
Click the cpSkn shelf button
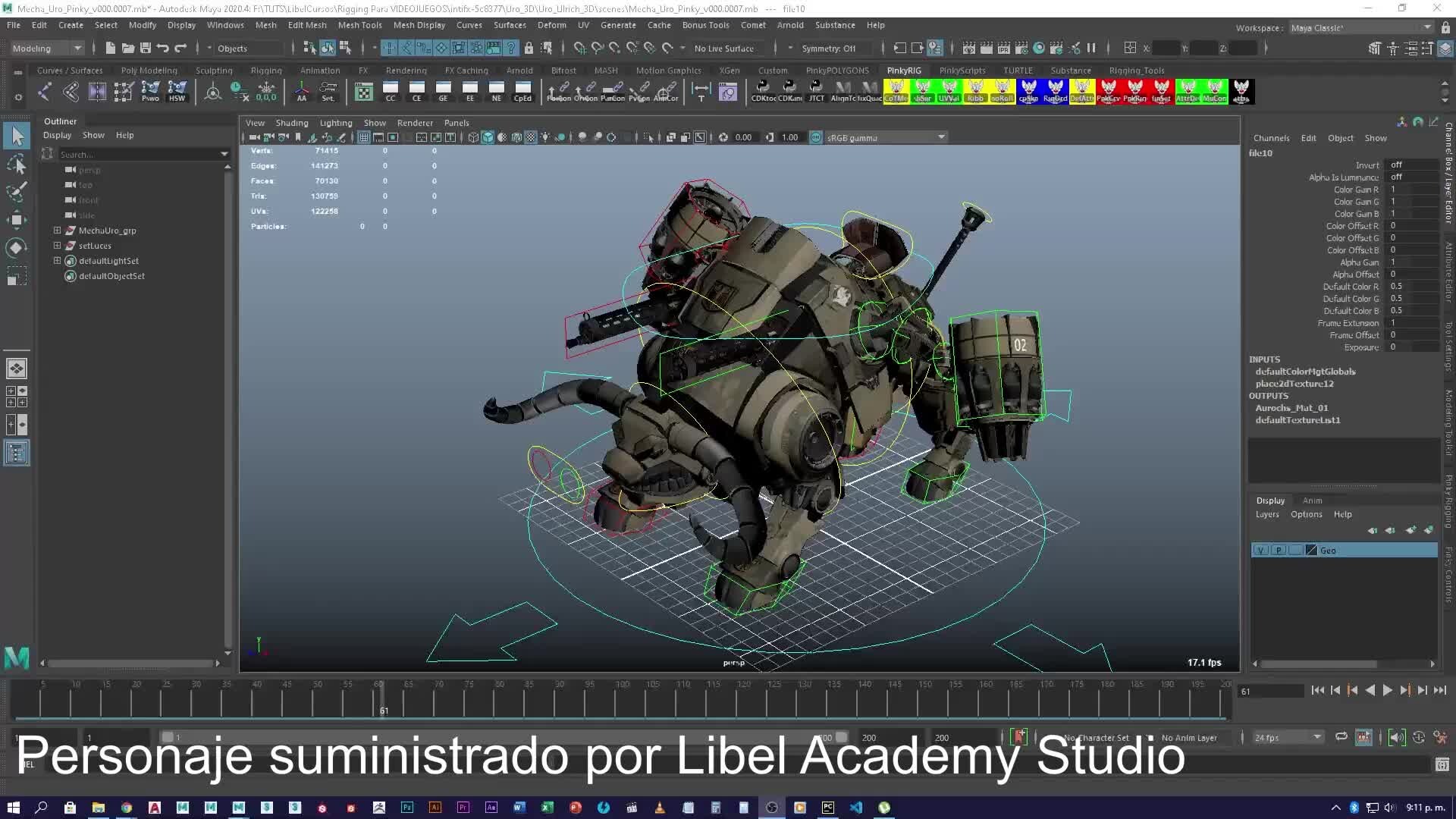[1028, 92]
